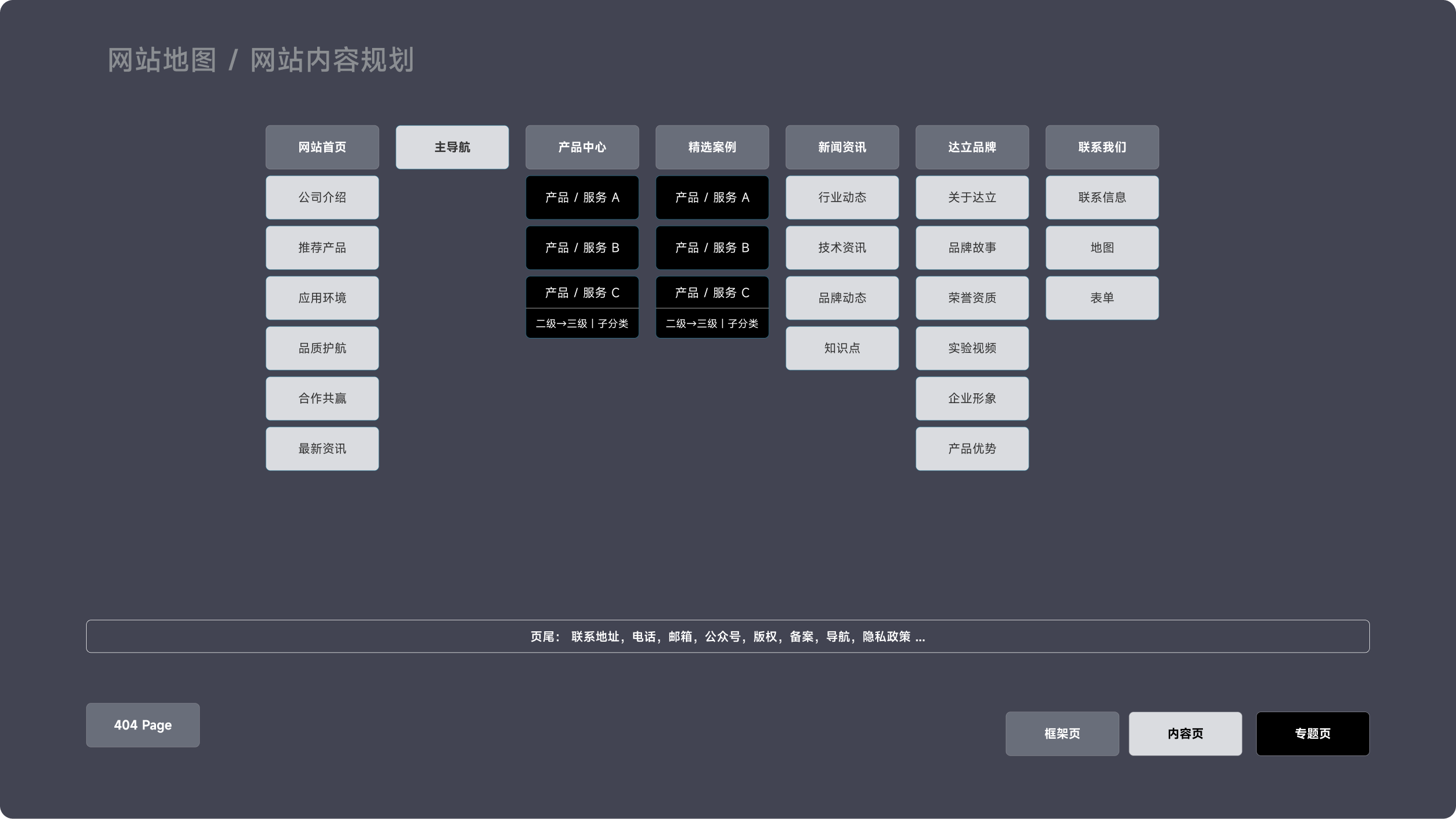1456x819 pixels.
Task: Open the 404 Page box
Action: click(143, 725)
